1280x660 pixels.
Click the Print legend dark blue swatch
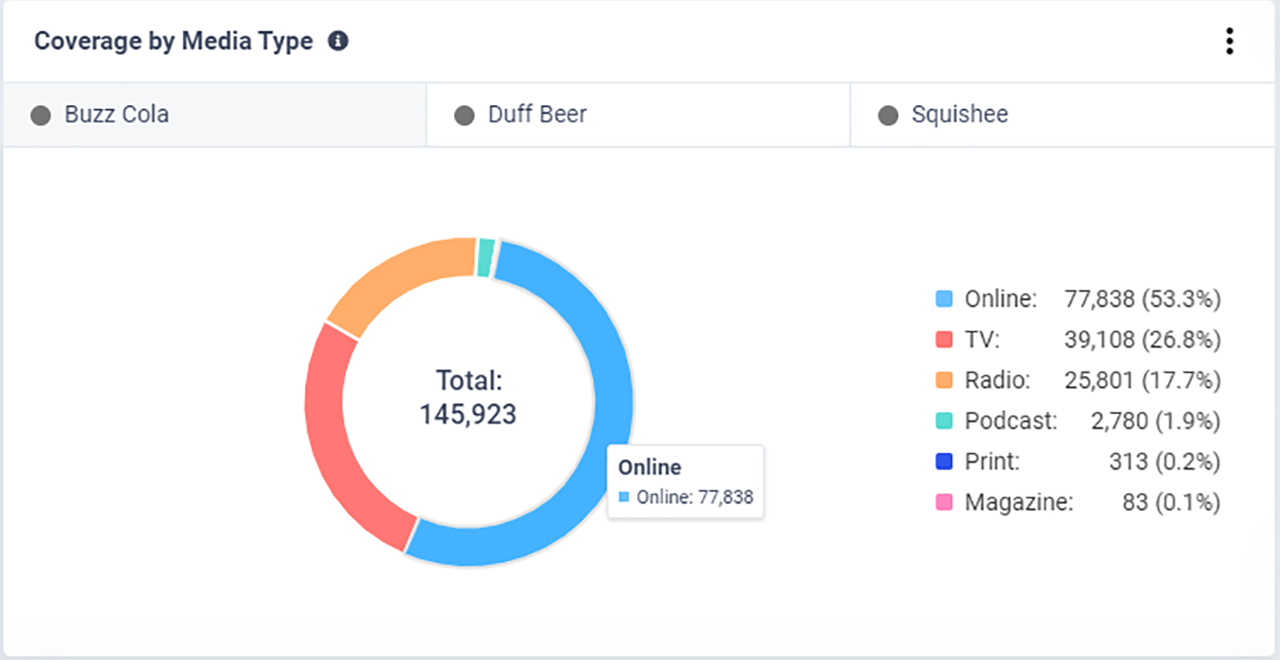click(944, 462)
